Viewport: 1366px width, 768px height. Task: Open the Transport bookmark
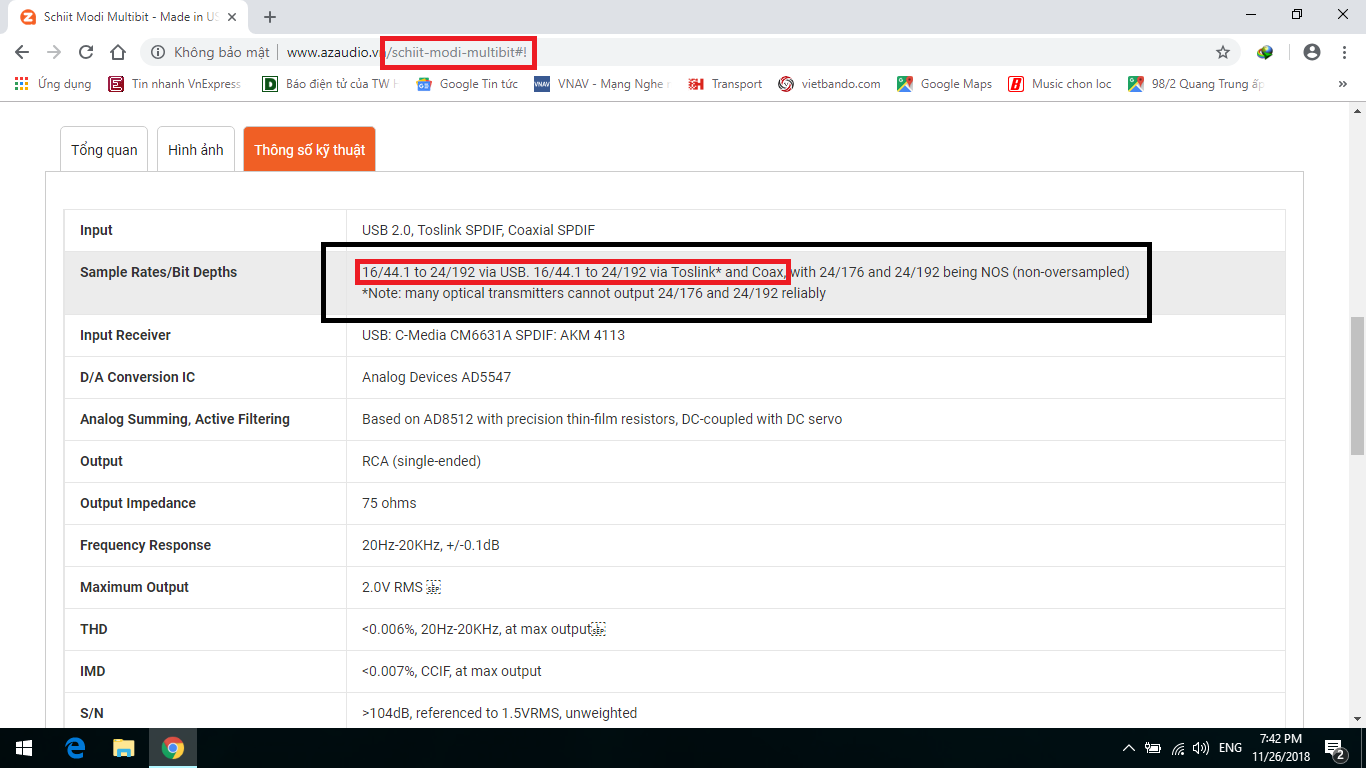pyautogui.click(x=725, y=84)
